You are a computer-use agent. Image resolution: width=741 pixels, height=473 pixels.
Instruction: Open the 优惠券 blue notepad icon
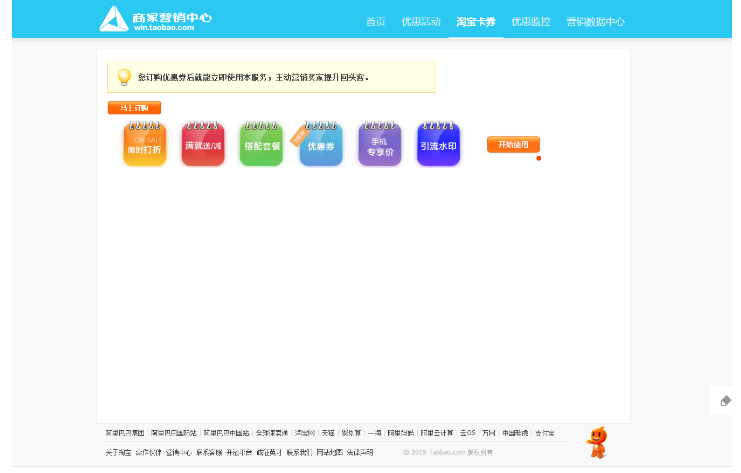click(x=320, y=144)
